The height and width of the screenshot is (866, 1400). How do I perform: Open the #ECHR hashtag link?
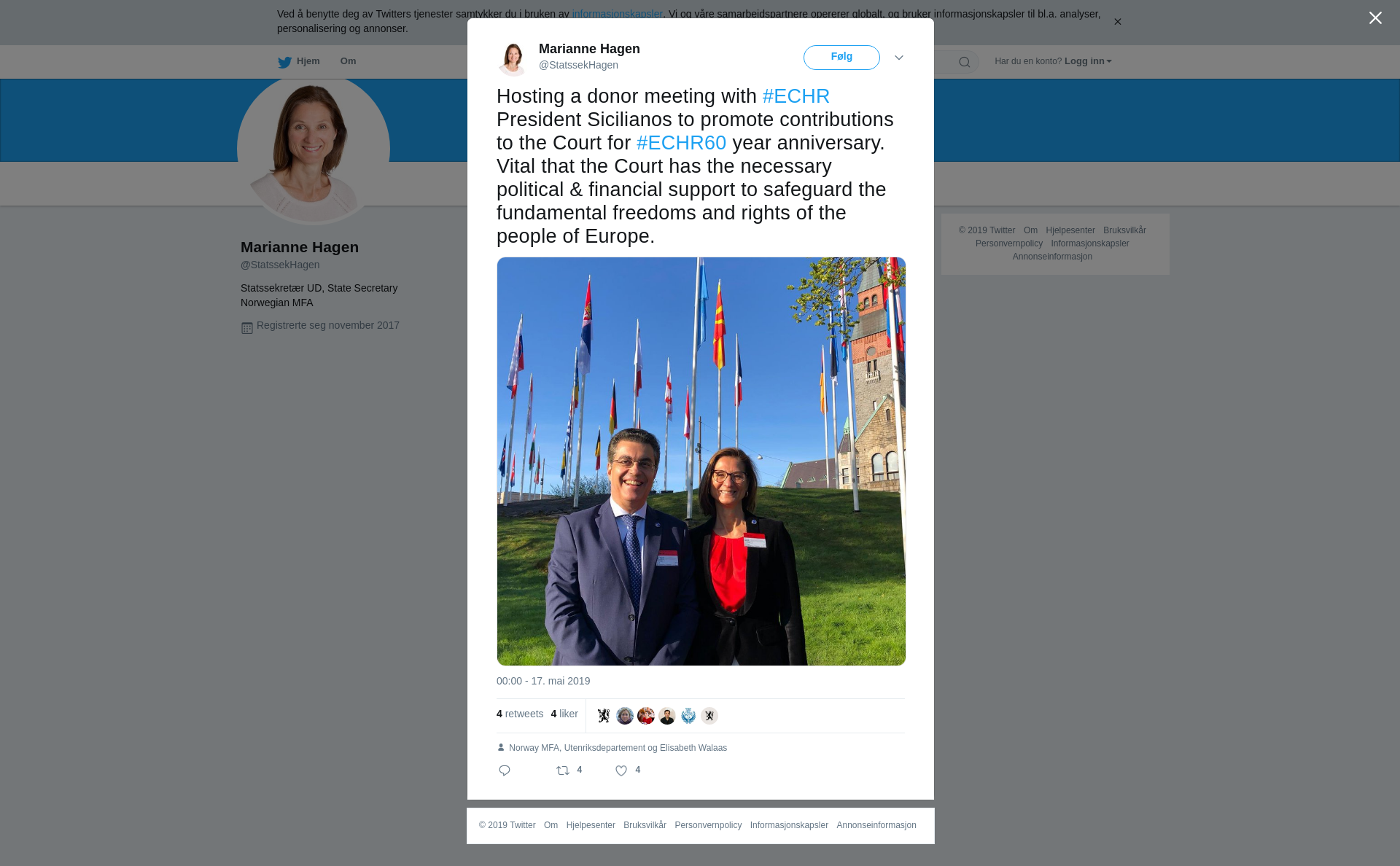coord(796,96)
